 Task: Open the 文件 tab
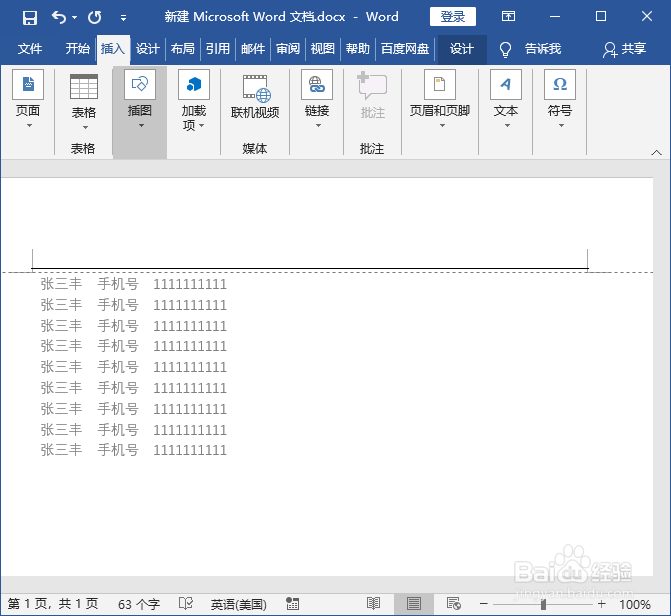pyautogui.click(x=30, y=49)
